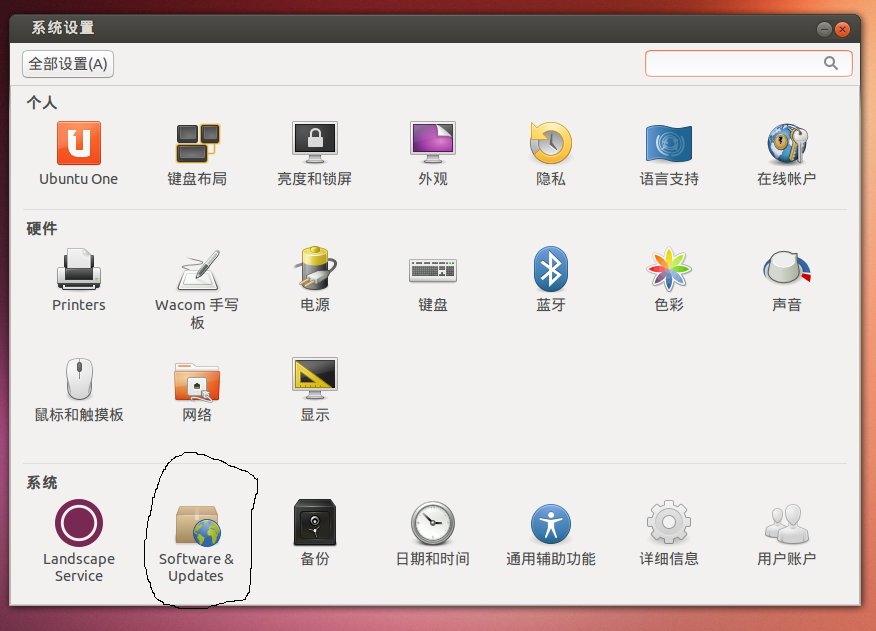Click the 全部设置(A) button

tap(68, 64)
